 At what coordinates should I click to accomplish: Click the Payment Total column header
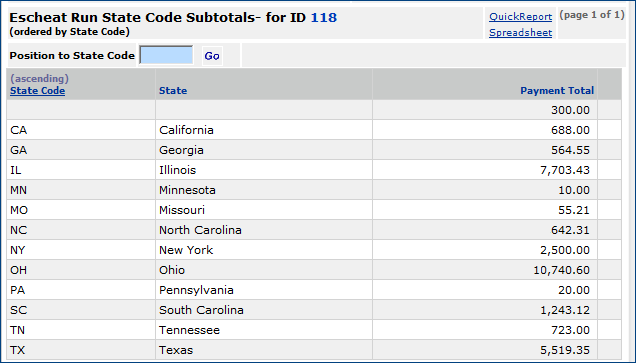pyautogui.click(x=557, y=90)
